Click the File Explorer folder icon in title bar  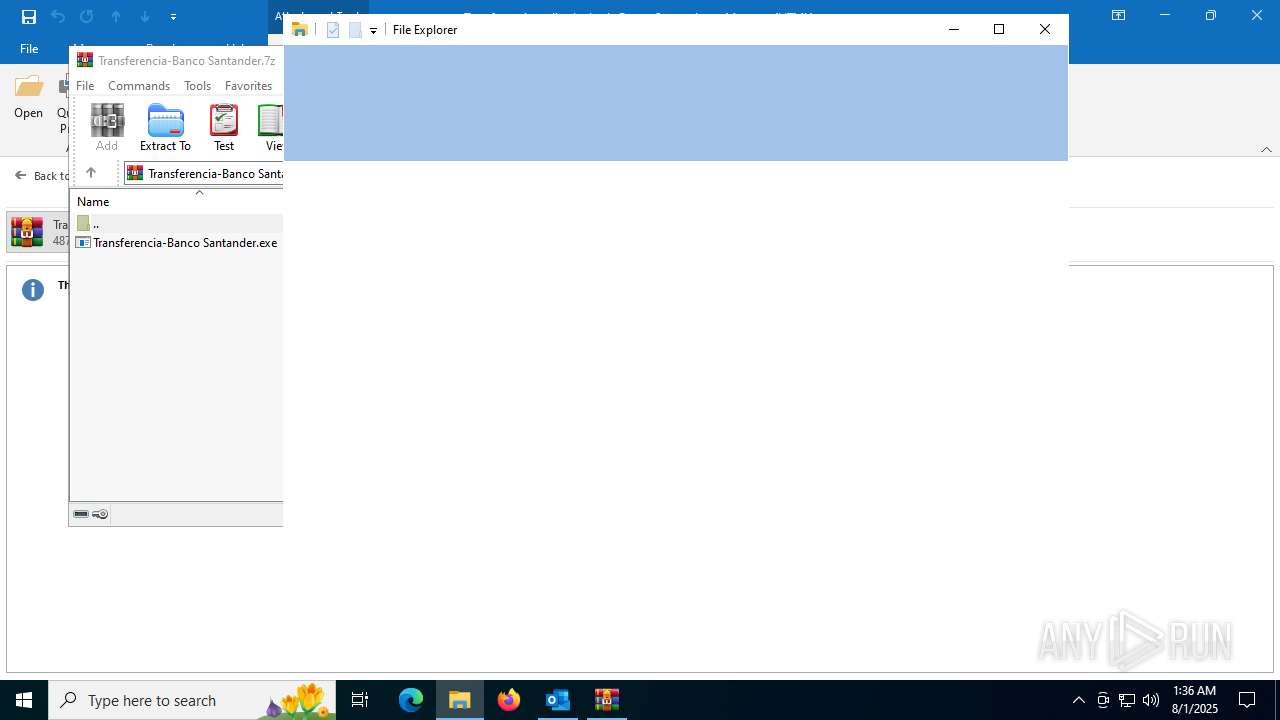(x=299, y=30)
